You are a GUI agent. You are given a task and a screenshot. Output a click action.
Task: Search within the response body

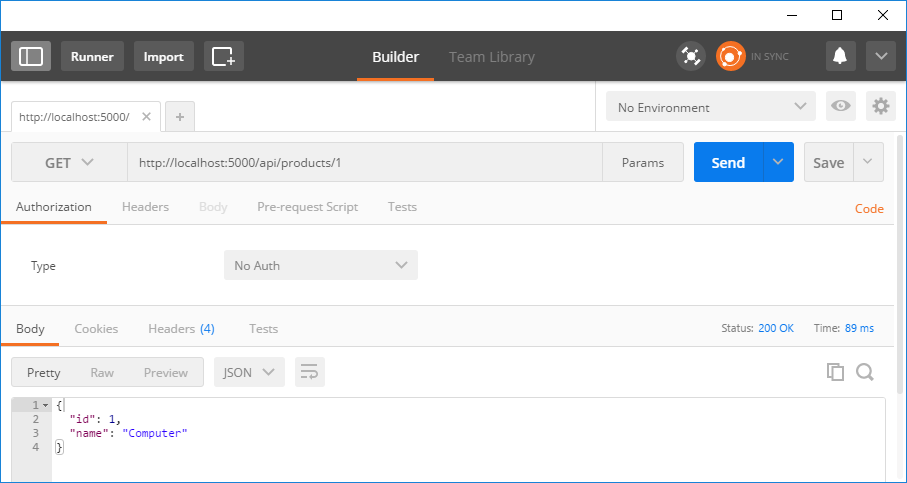tap(865, 372)
